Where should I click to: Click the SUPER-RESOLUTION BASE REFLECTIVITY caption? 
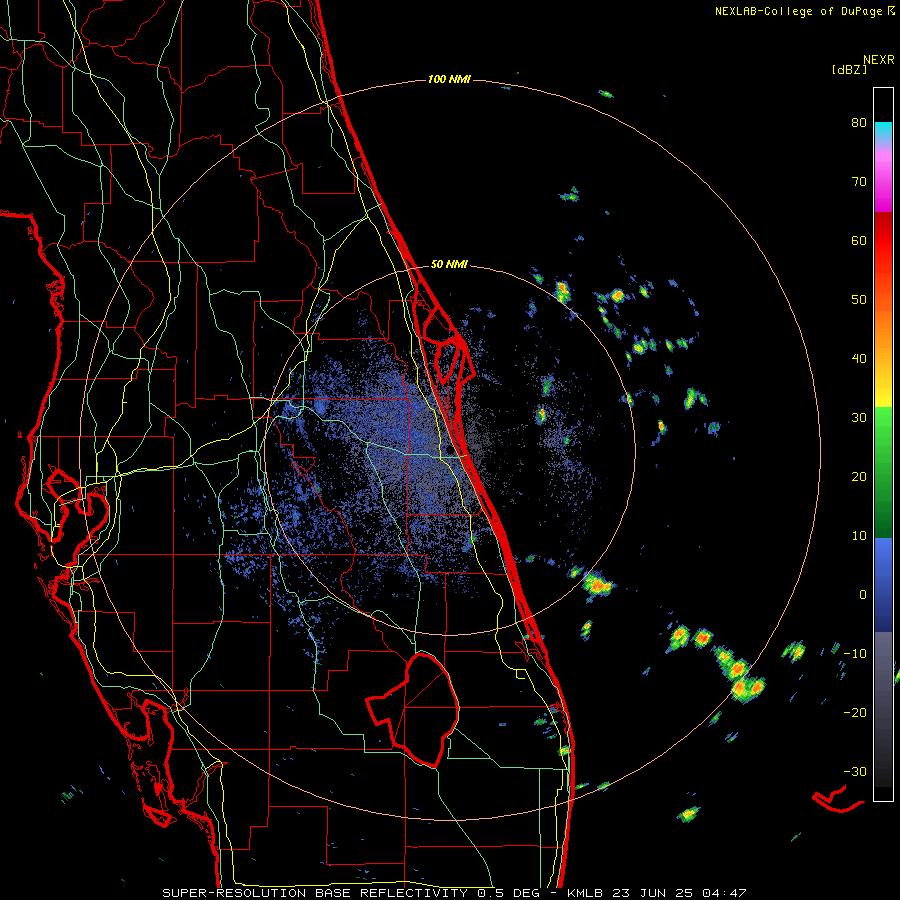pos(315,893)
